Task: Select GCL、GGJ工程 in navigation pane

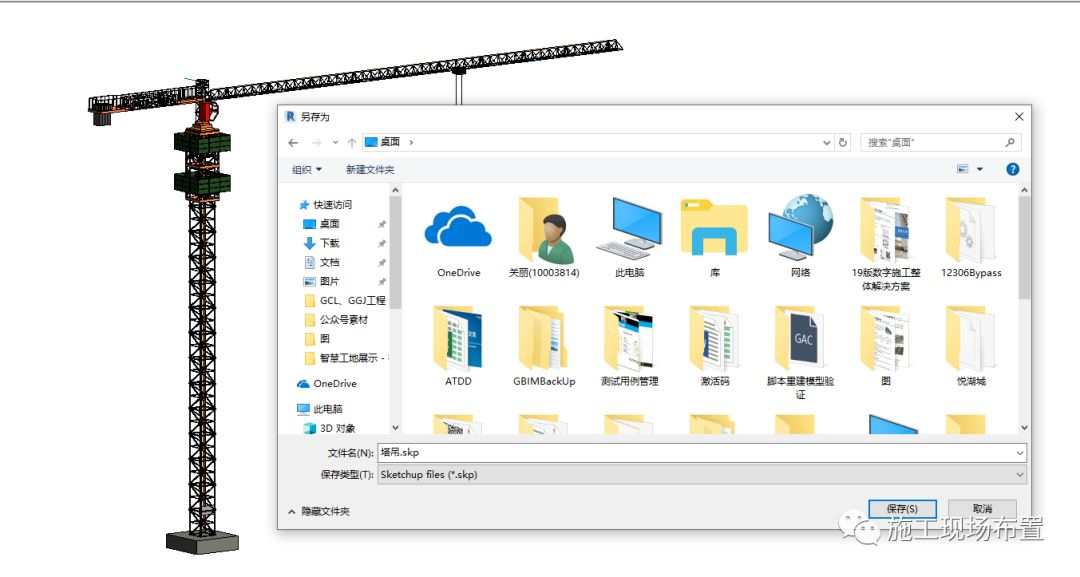Action: point(345,301)
